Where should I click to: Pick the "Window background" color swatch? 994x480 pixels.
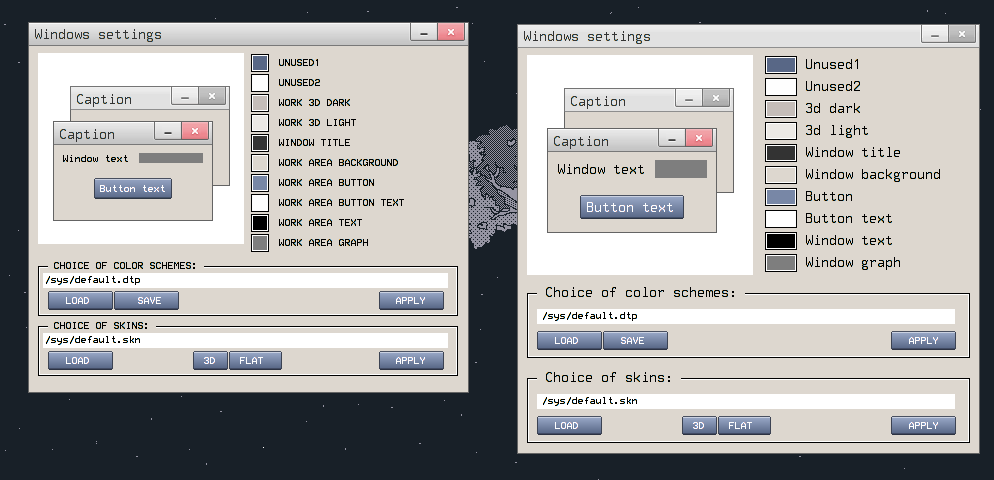[780, 175]
